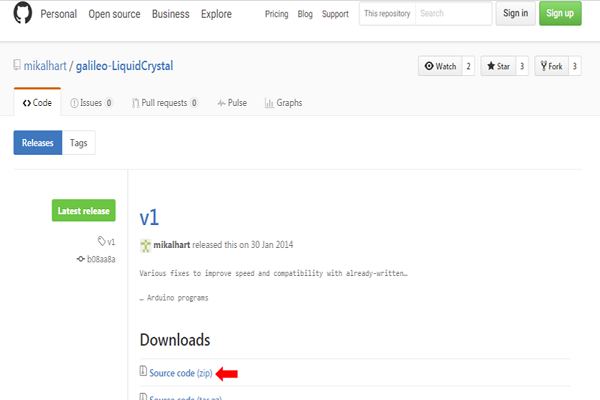Click the repository book icon
The height and width of the screenshot is (400, 600).
coord(17,65)
